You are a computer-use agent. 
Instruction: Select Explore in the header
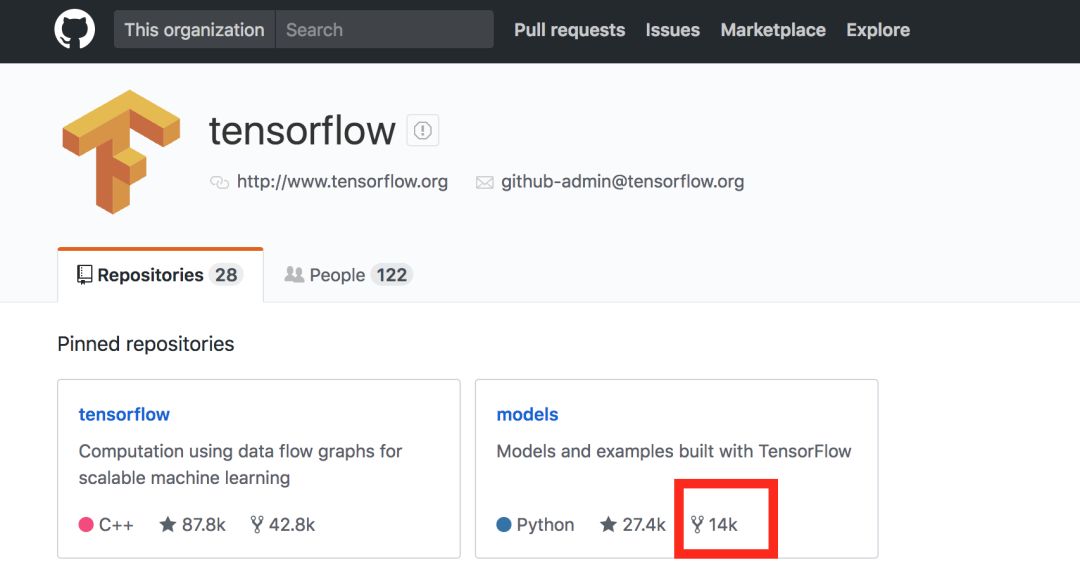click(x=878, y=30)
